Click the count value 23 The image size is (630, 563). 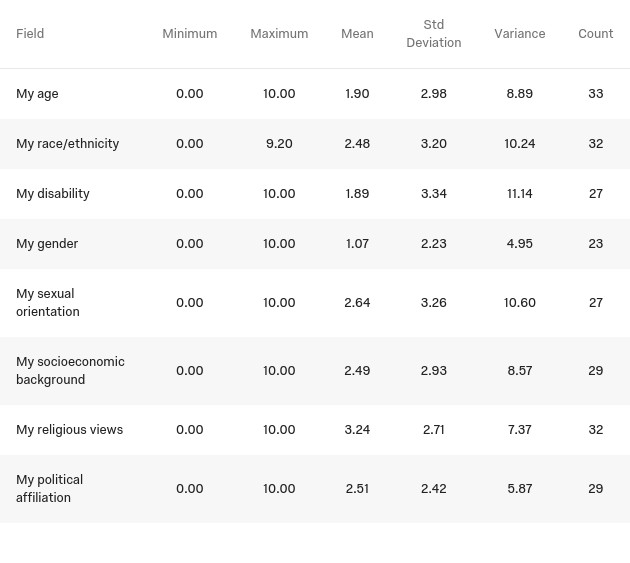596,244
